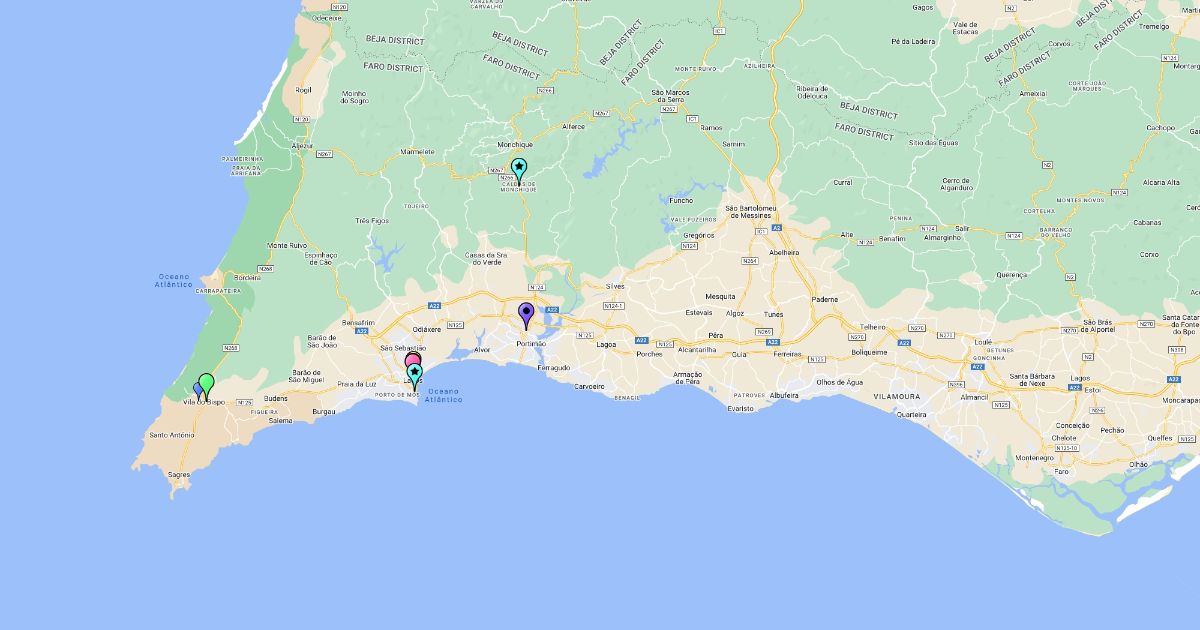Select the Budens label
Screen dimensions: 1200x630
point(275,398)
